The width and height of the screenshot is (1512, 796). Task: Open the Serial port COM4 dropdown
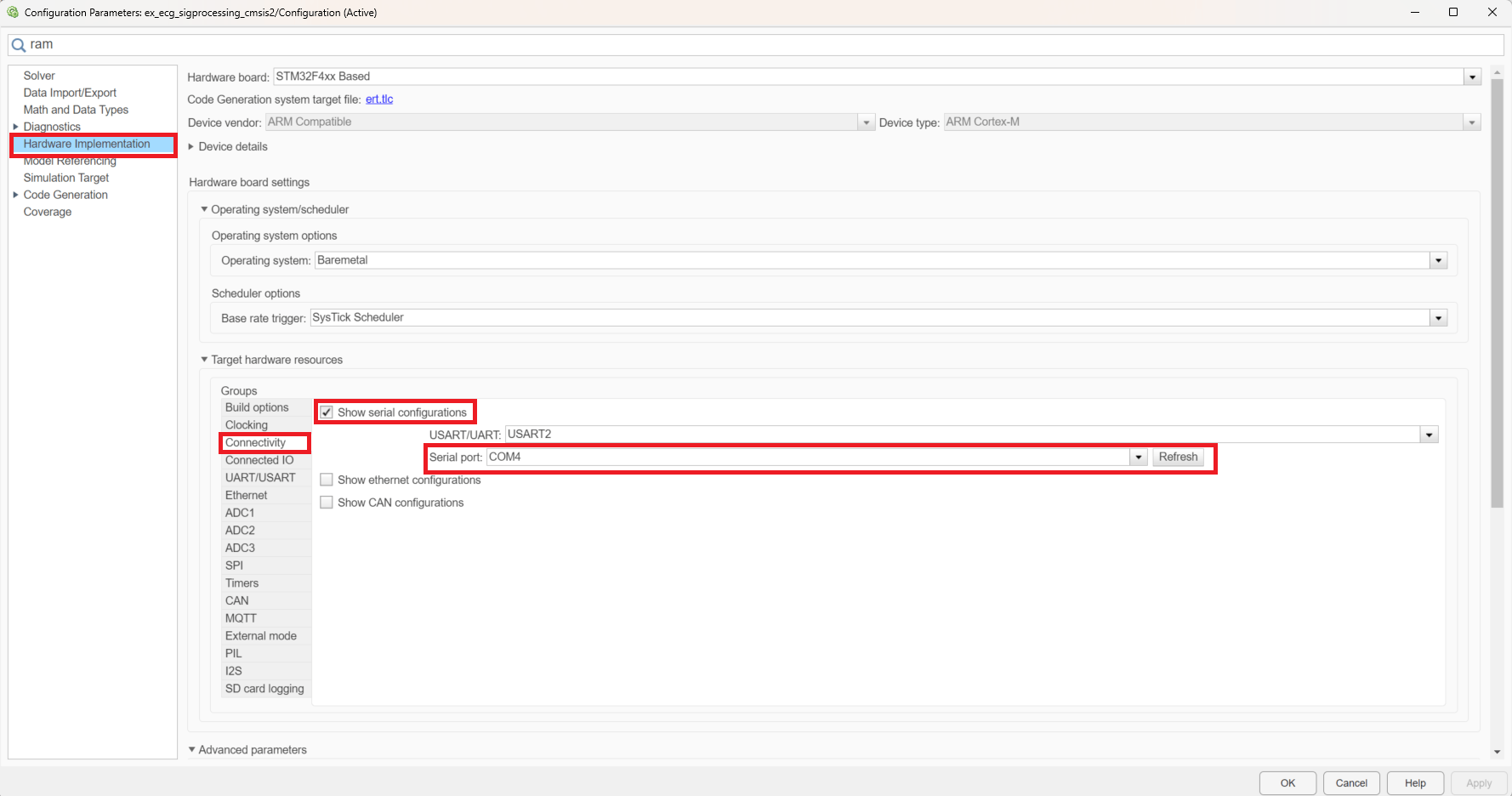click(x=1139, y=458)
